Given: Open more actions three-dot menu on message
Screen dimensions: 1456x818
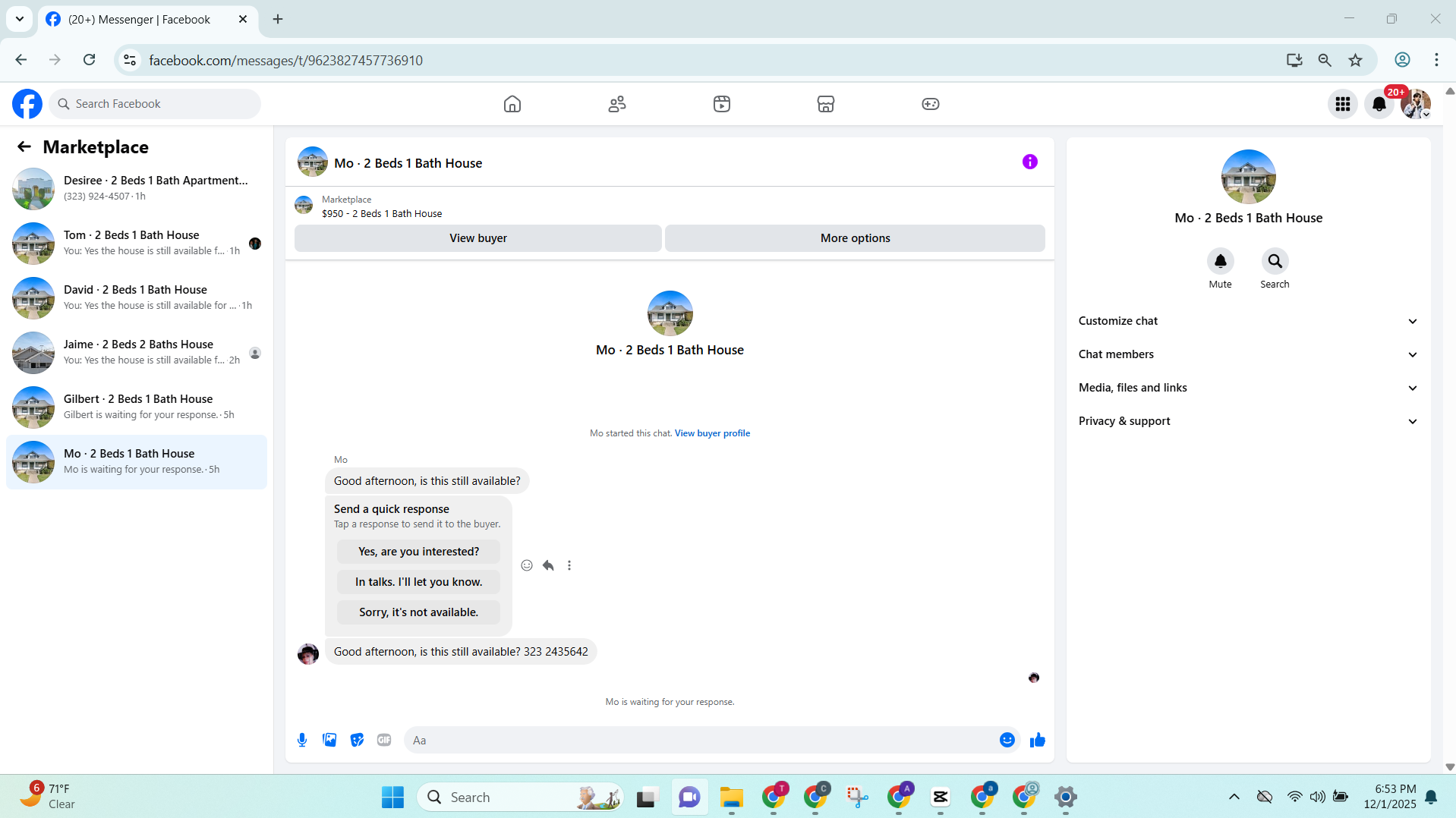Looking at the screenshot, I should (569, 565).
